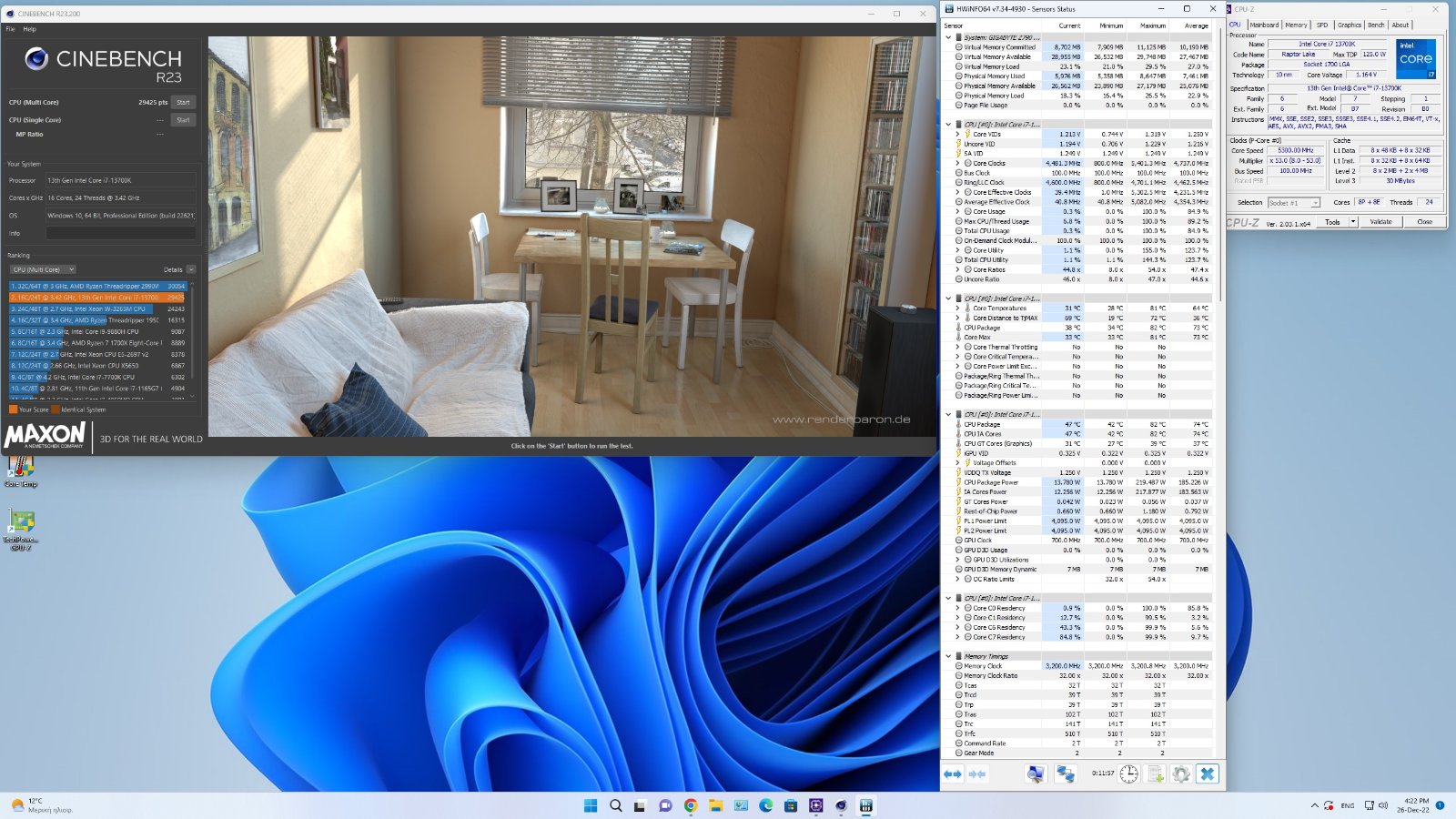Viewport: 1456px width, 819px height.
Task: Switch to CPU-Z SPD tab
Action: (1322, 25)
